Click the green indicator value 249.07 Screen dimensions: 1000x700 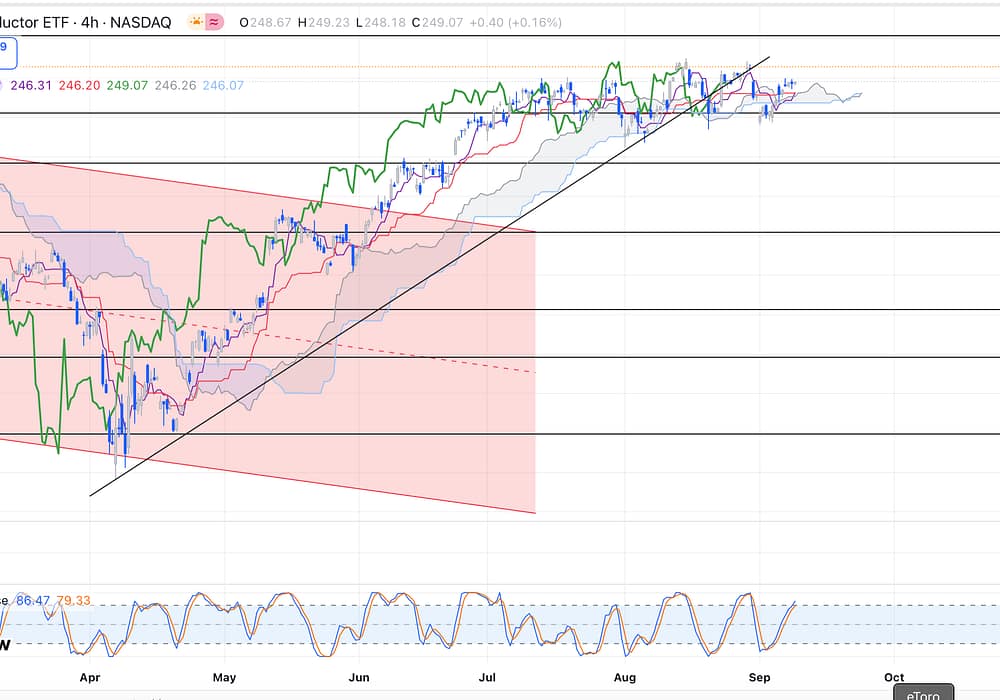(127, 86)
